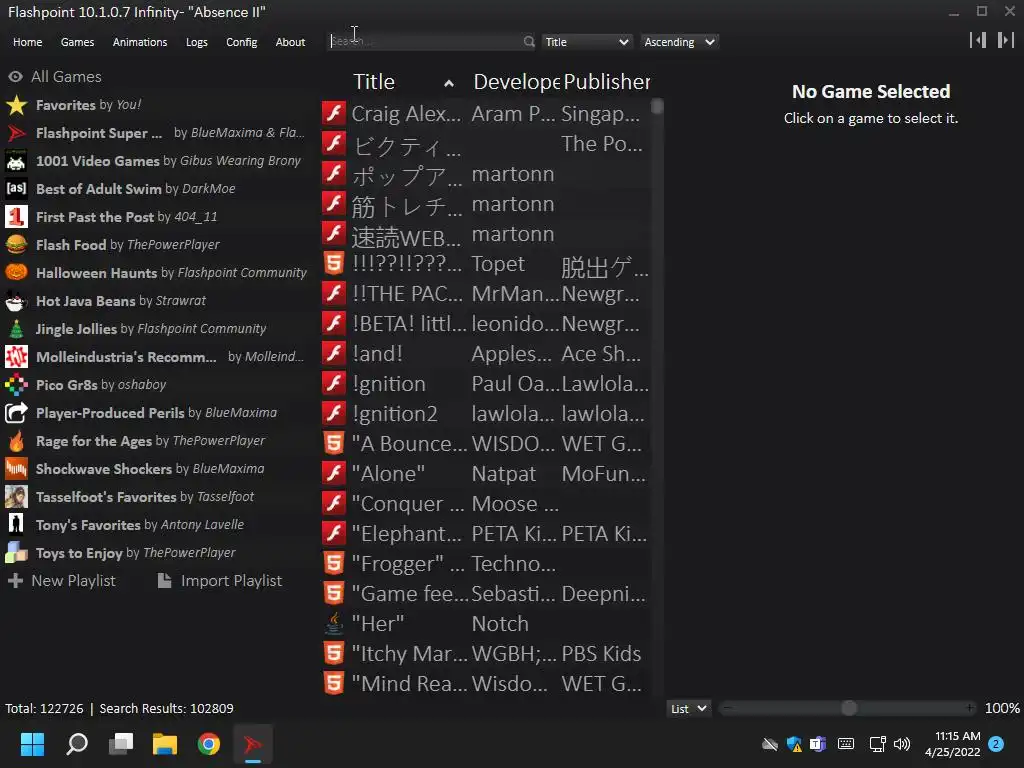The height and width of the screenshot is (768, 1024).
Task: Open Google Chrome from taskbar
Action: pyautogui.click(x=209, y=744)
